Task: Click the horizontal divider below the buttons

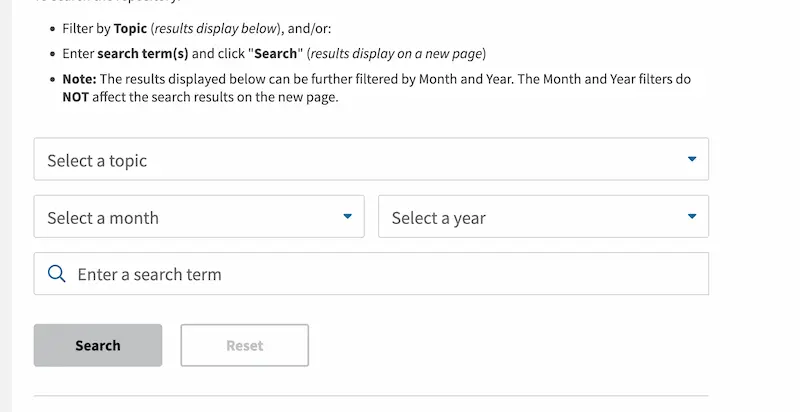Action: click(371, 395)
